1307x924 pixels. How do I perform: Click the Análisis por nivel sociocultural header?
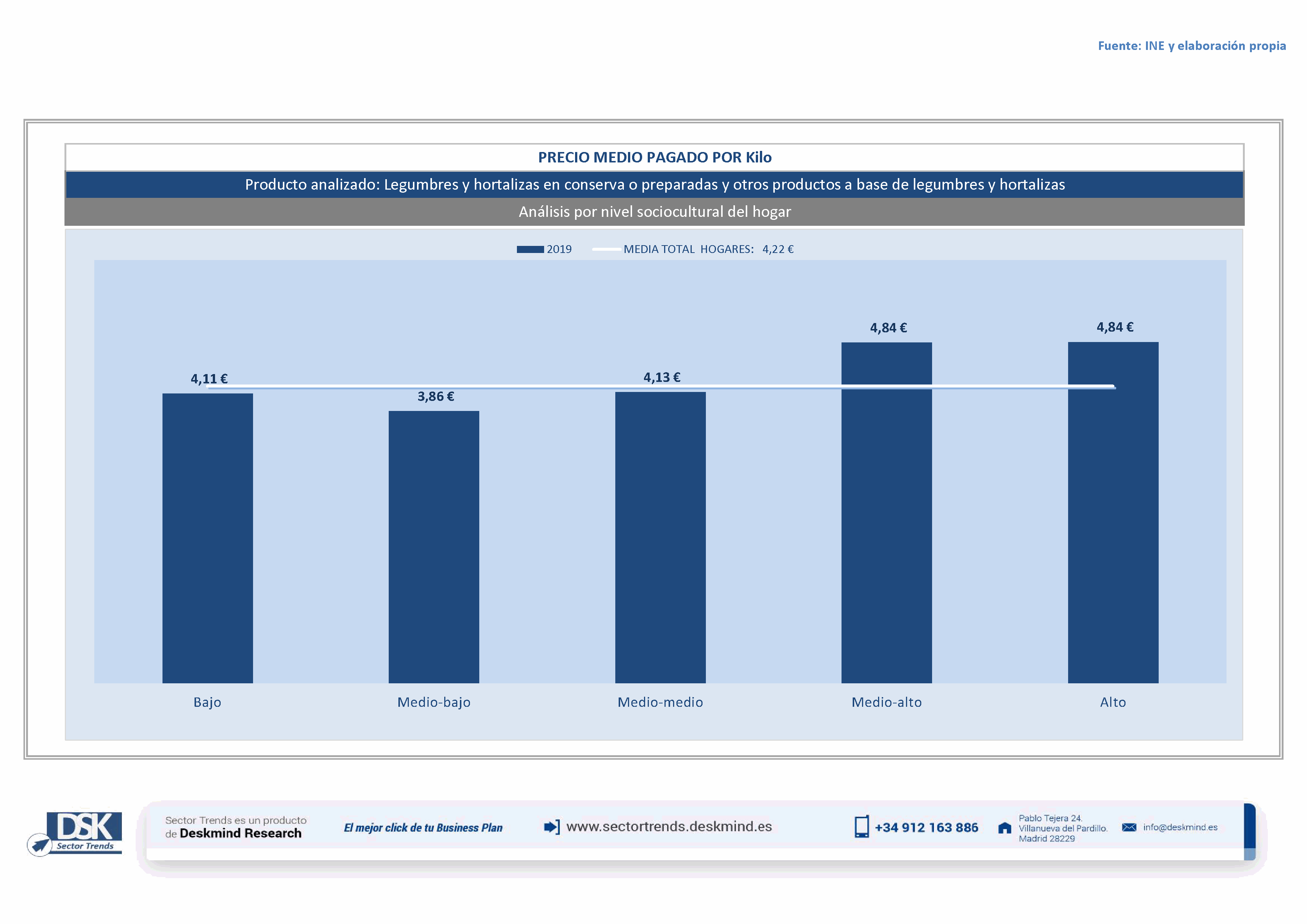pyautogui.click(x=655, y=212)
